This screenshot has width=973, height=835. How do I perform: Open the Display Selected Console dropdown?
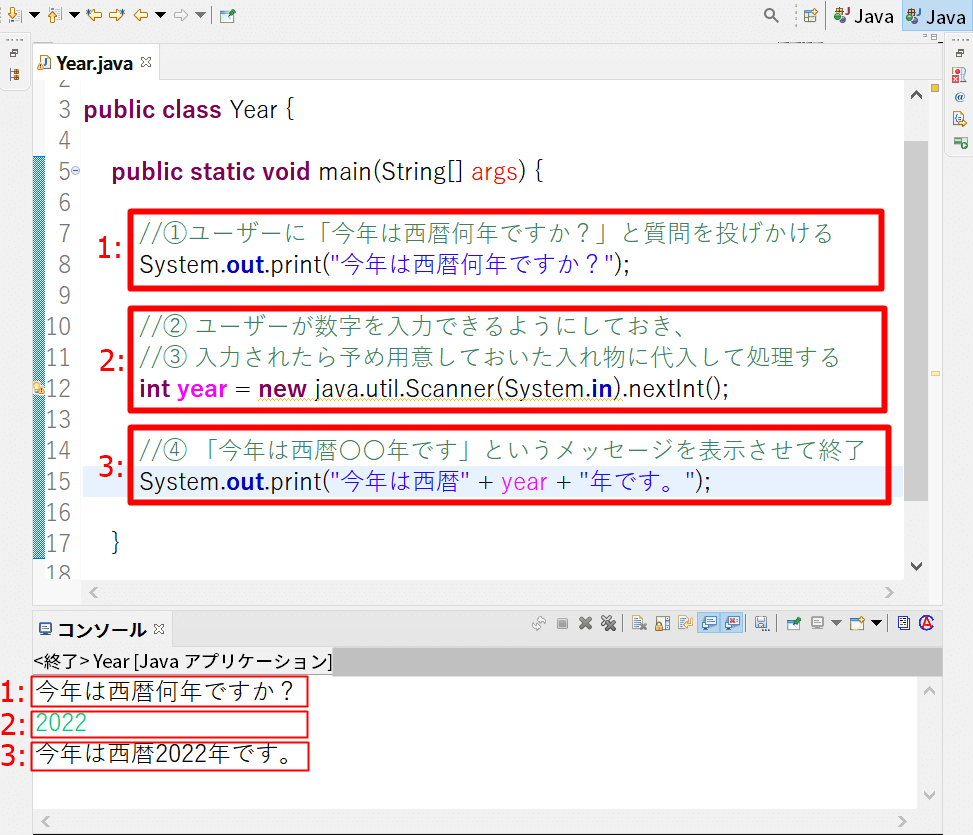click(x=836, y=623)
